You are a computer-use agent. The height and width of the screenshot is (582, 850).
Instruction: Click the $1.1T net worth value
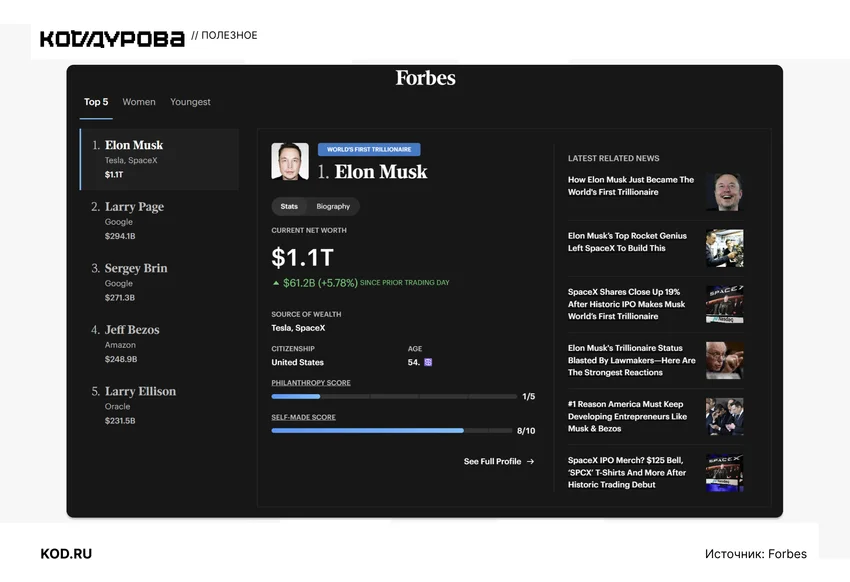click(302, 258)
